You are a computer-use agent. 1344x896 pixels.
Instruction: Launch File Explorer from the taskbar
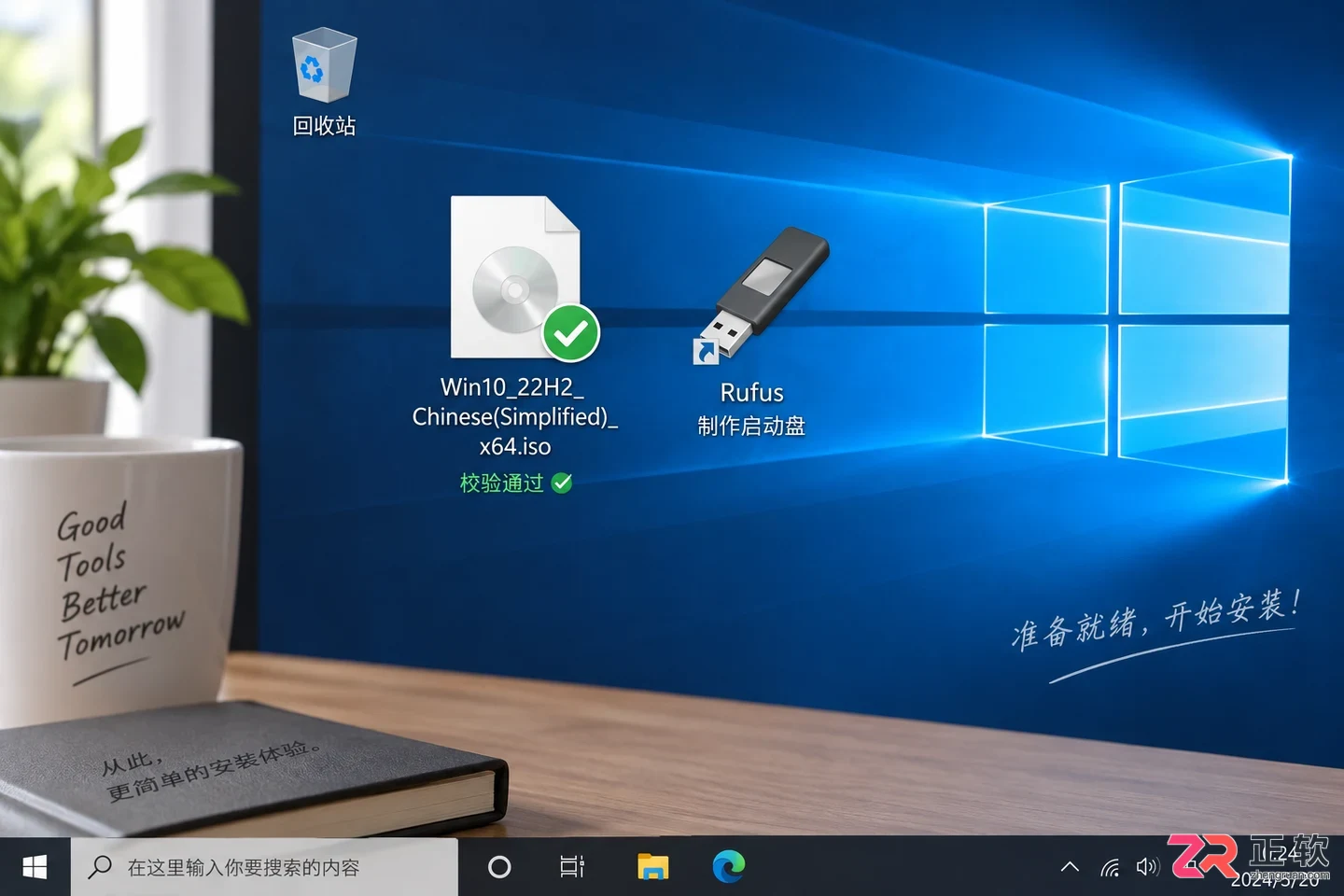coord(652,867)
